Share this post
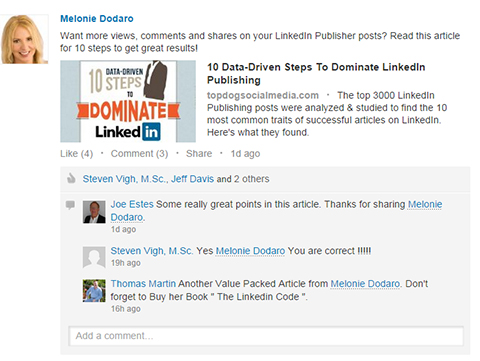480x361 pixels. tap(199, 154)
